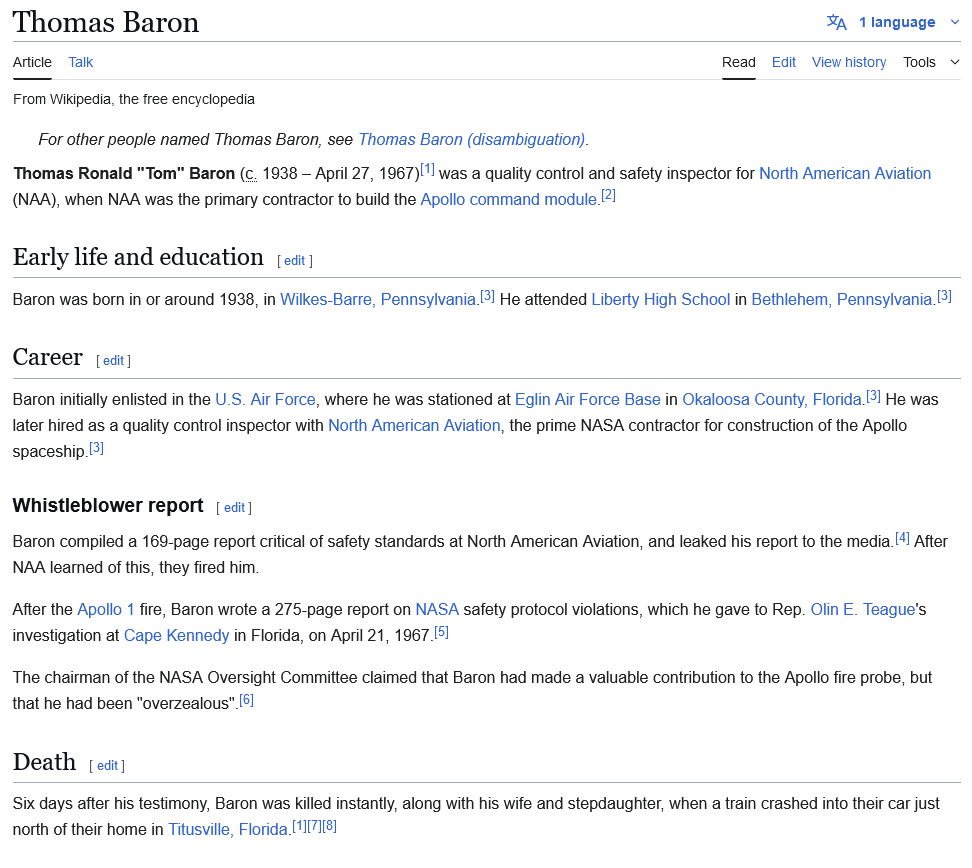This screenshot has height=868, width=972.
Task: Open North American Aviation link in Career
Action: point(414,426)
